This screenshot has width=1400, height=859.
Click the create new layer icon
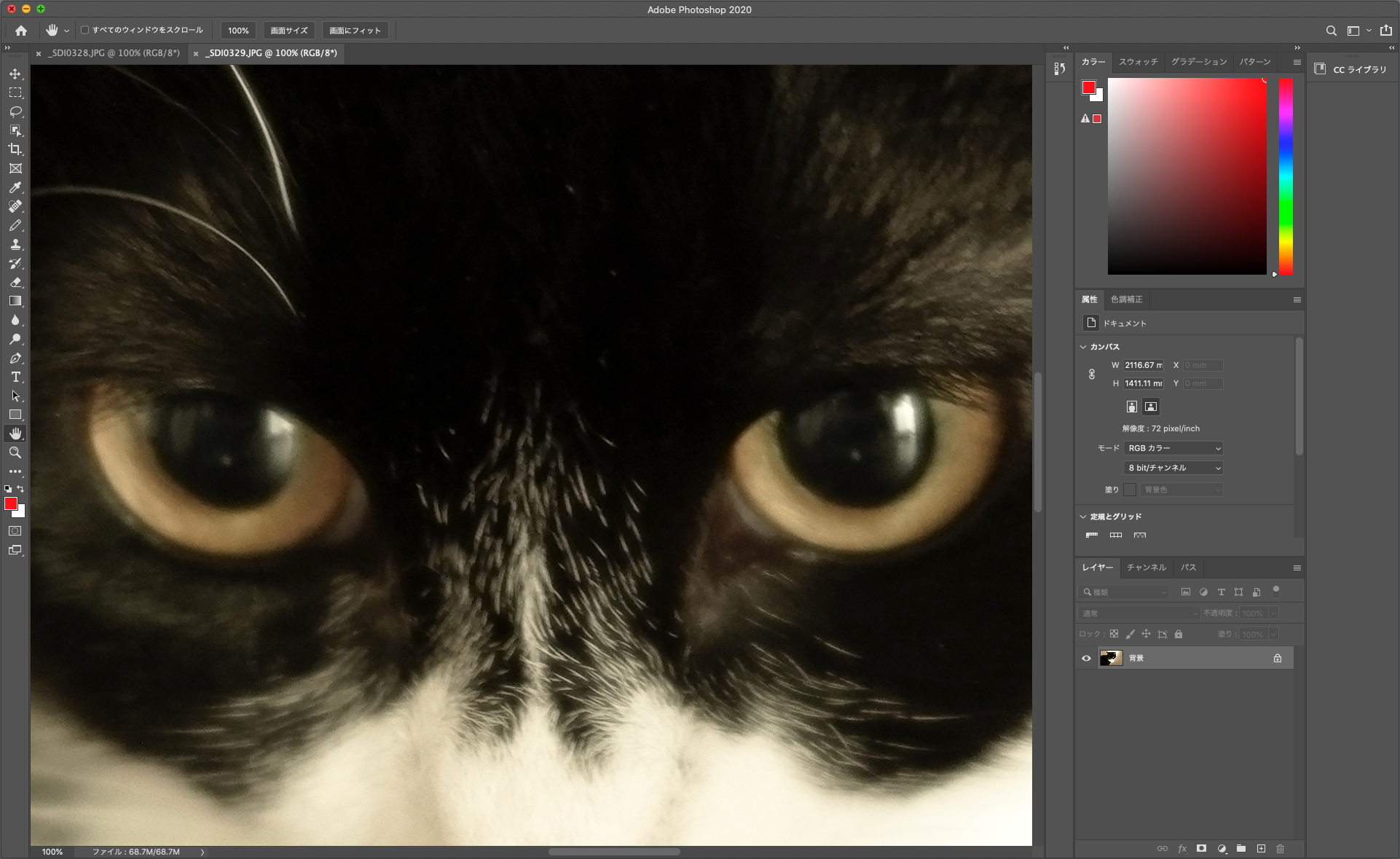pos(1261,848)
